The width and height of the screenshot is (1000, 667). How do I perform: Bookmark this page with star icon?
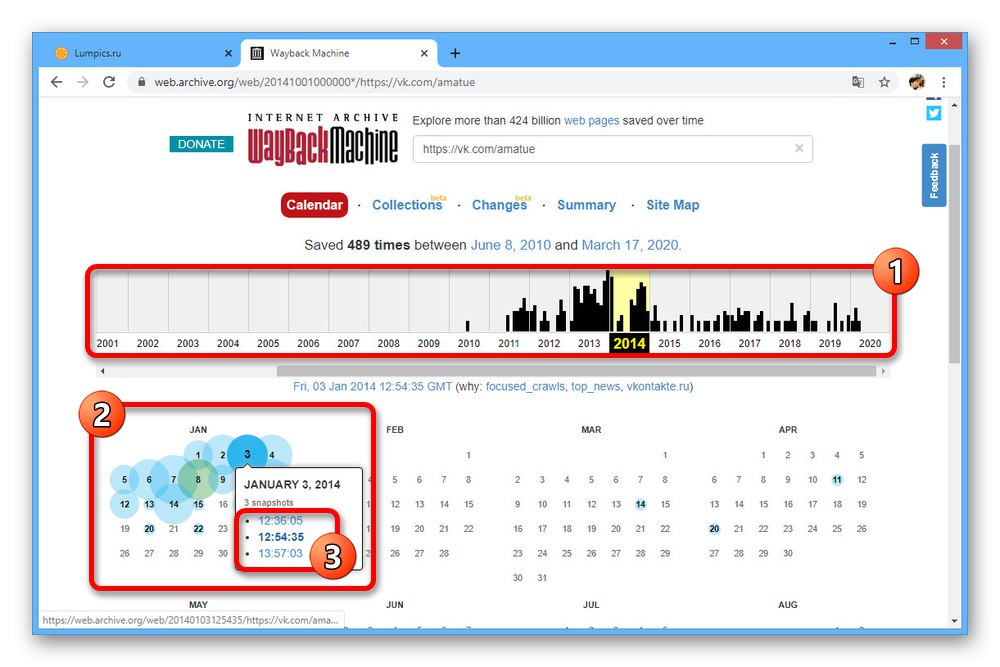pos(884,82)
